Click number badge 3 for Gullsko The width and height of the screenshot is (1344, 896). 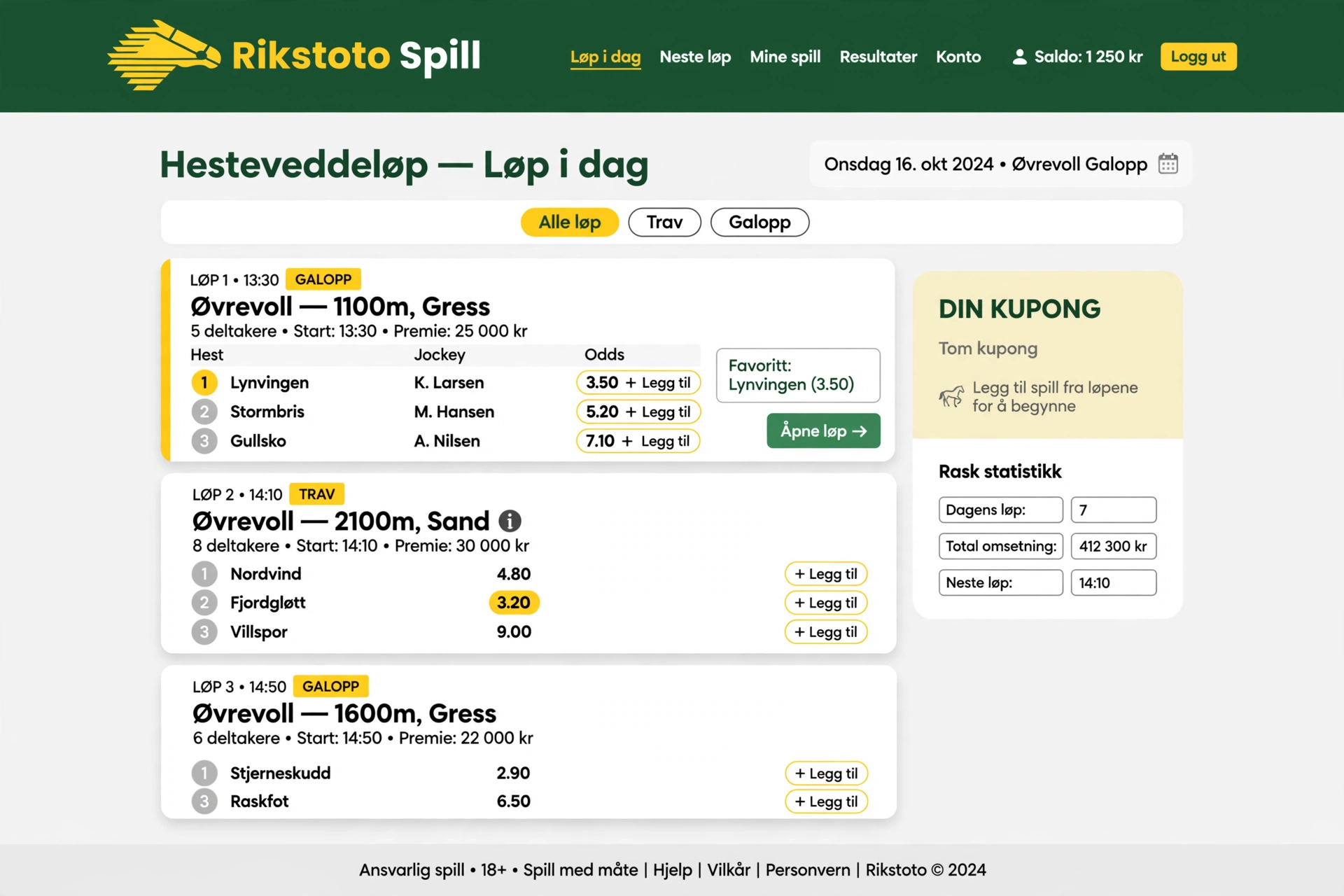tap(204, 441)
